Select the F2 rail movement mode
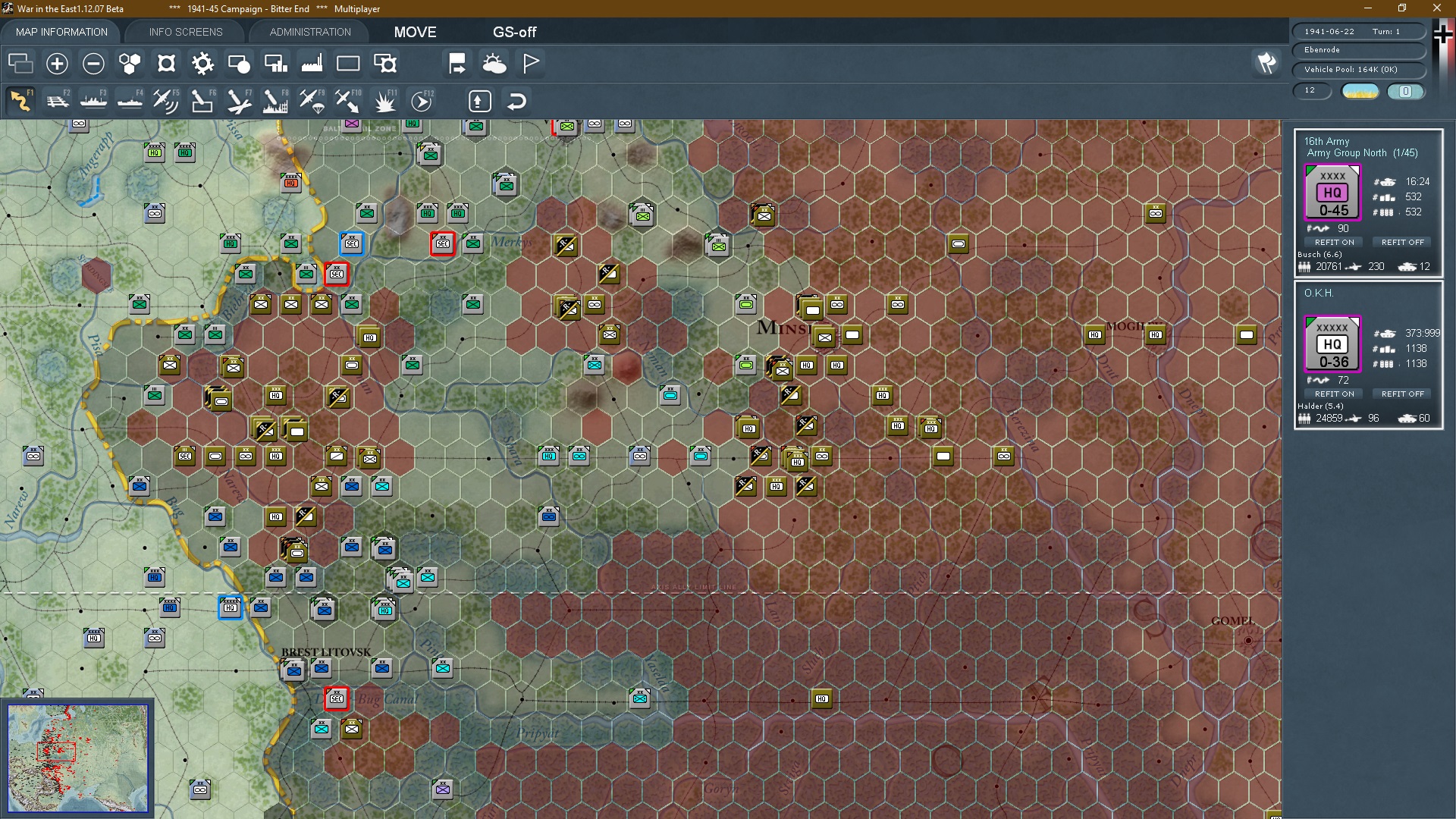The image size is (1456, 819). tap(57, 101)
